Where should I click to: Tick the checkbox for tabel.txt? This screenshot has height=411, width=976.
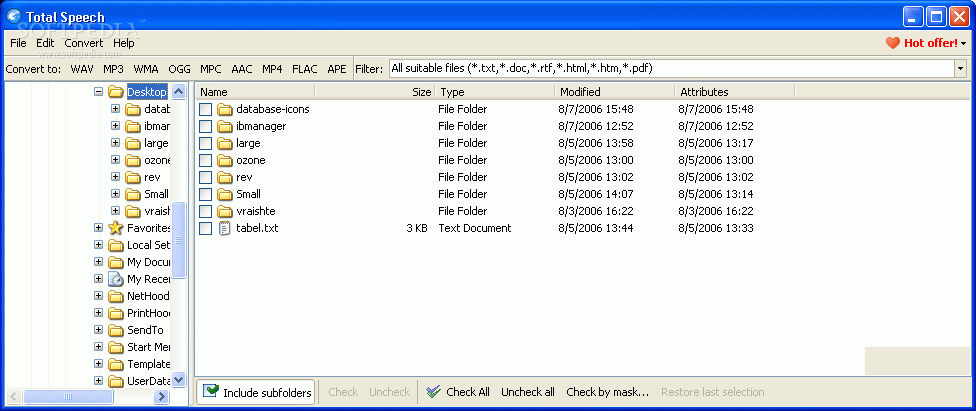(x=205, y=228)
